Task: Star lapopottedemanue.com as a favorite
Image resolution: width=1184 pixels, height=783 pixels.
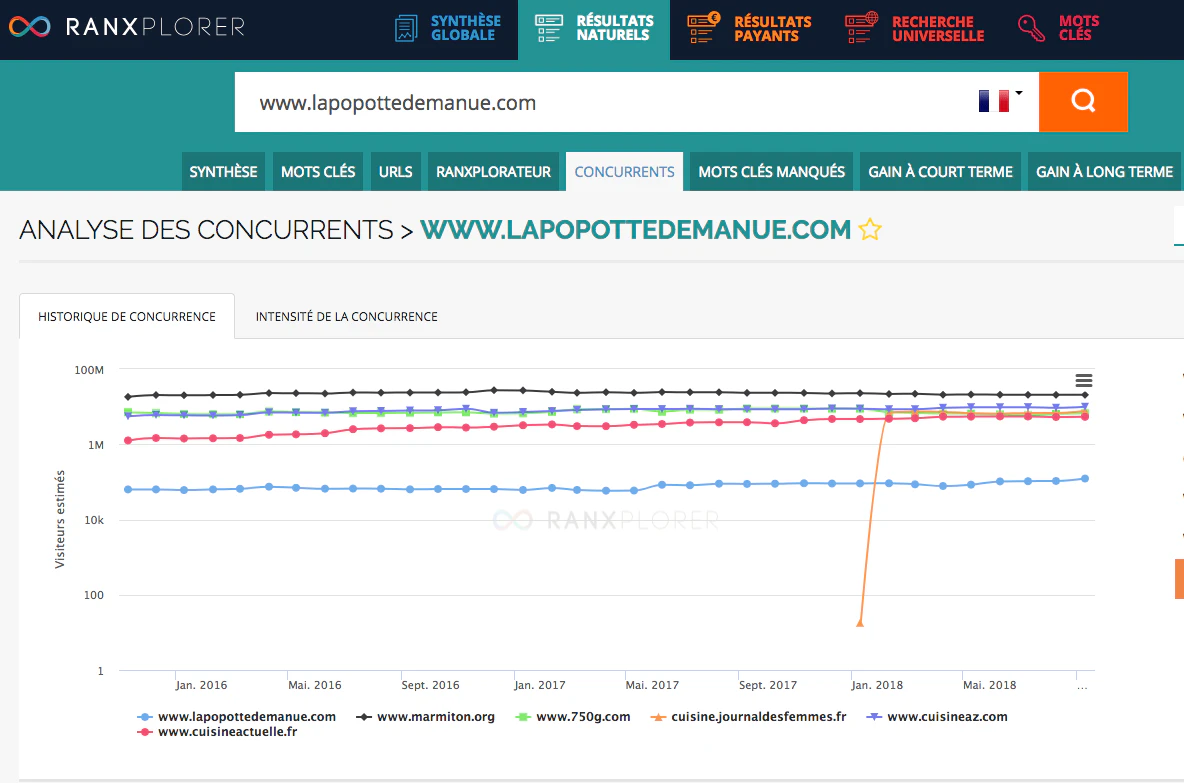Action: coord(870,229)
